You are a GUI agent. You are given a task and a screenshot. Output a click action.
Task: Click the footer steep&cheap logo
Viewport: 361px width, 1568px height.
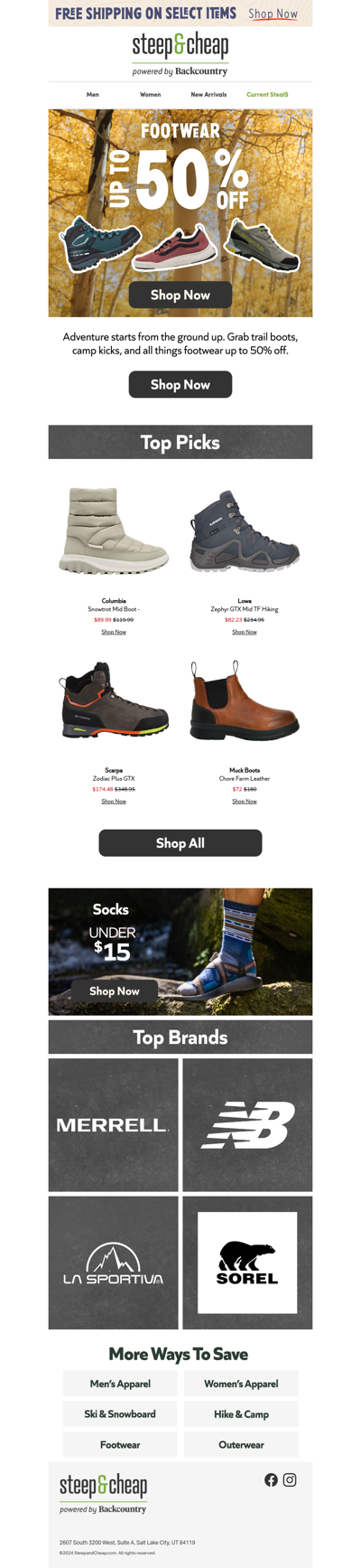[x=103, y=1493]
